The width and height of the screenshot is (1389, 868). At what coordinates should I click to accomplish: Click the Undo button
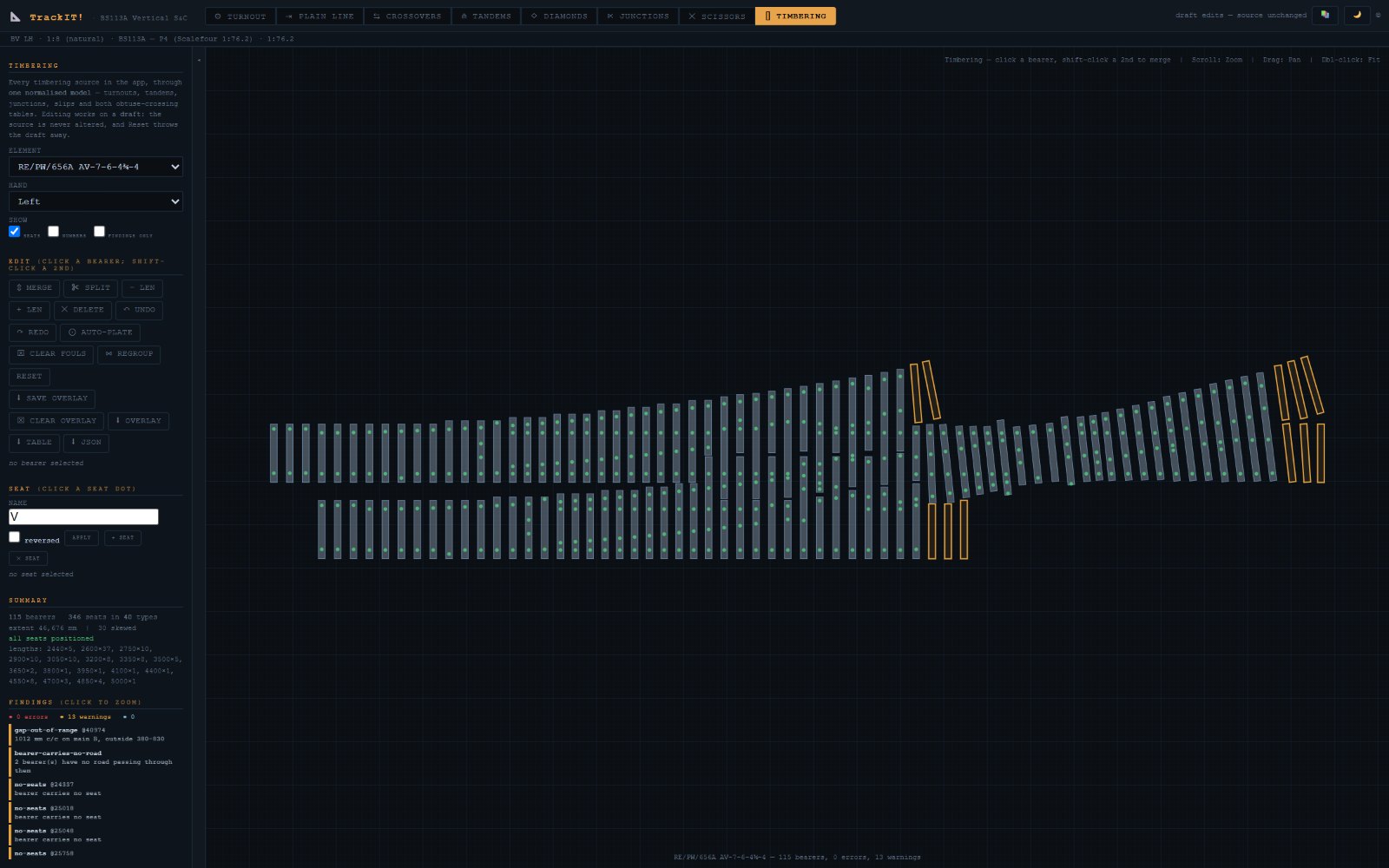tap(139, 310)
